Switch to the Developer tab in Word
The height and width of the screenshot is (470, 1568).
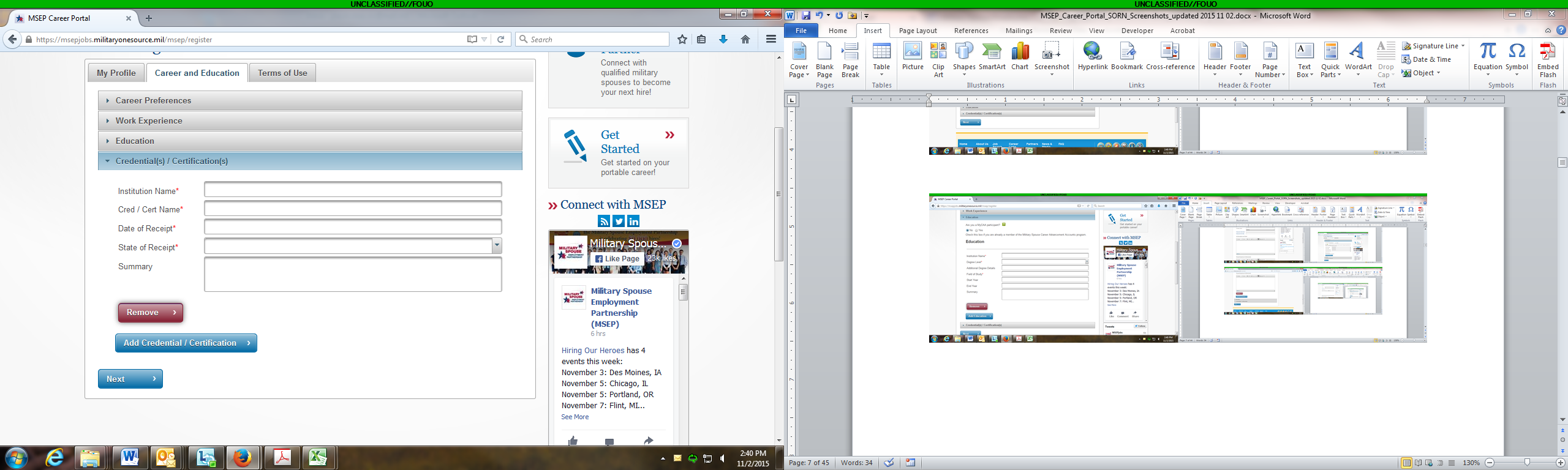click(1137, 31)
